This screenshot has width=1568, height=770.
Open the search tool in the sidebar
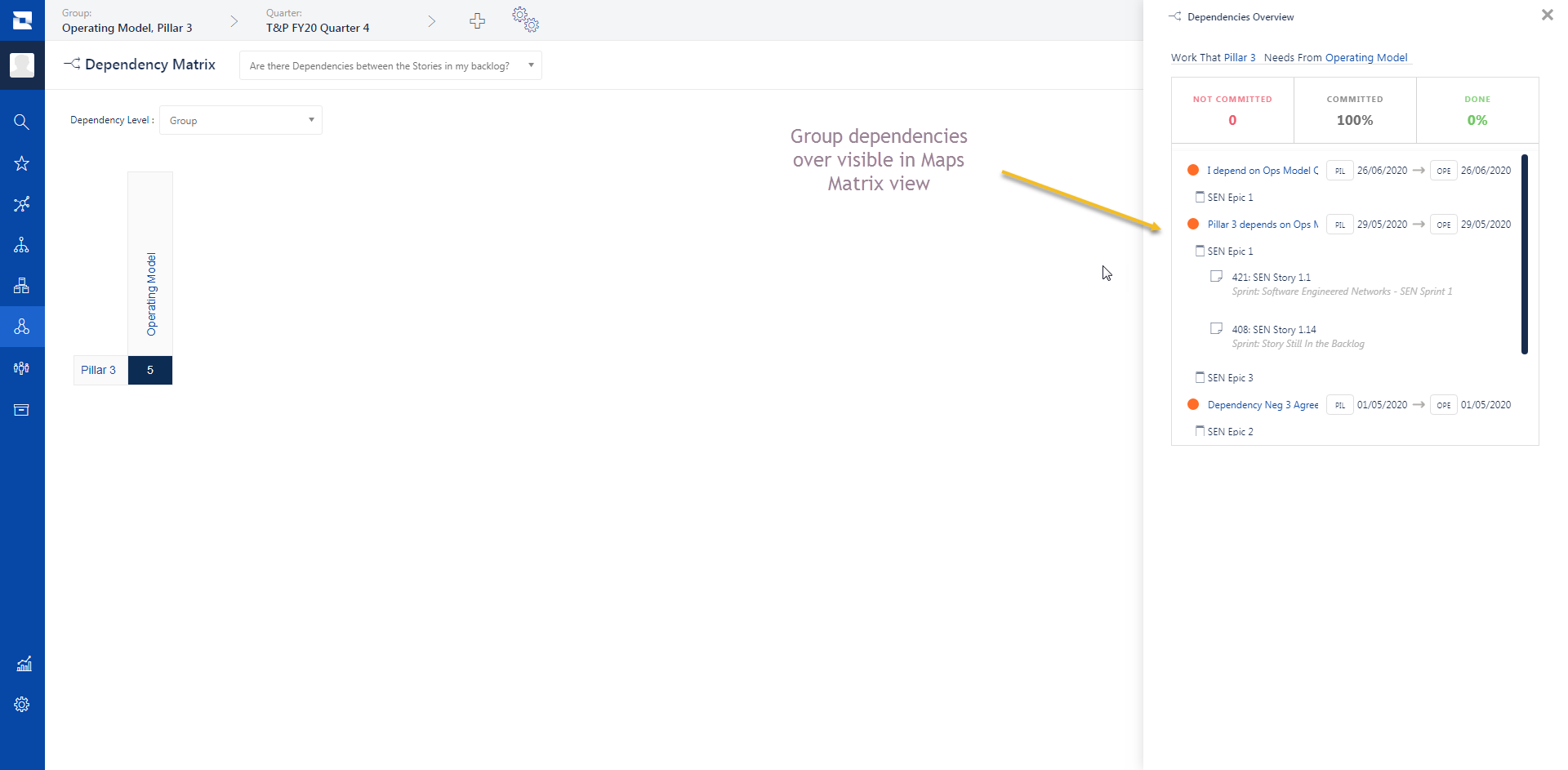click(22, 122)
